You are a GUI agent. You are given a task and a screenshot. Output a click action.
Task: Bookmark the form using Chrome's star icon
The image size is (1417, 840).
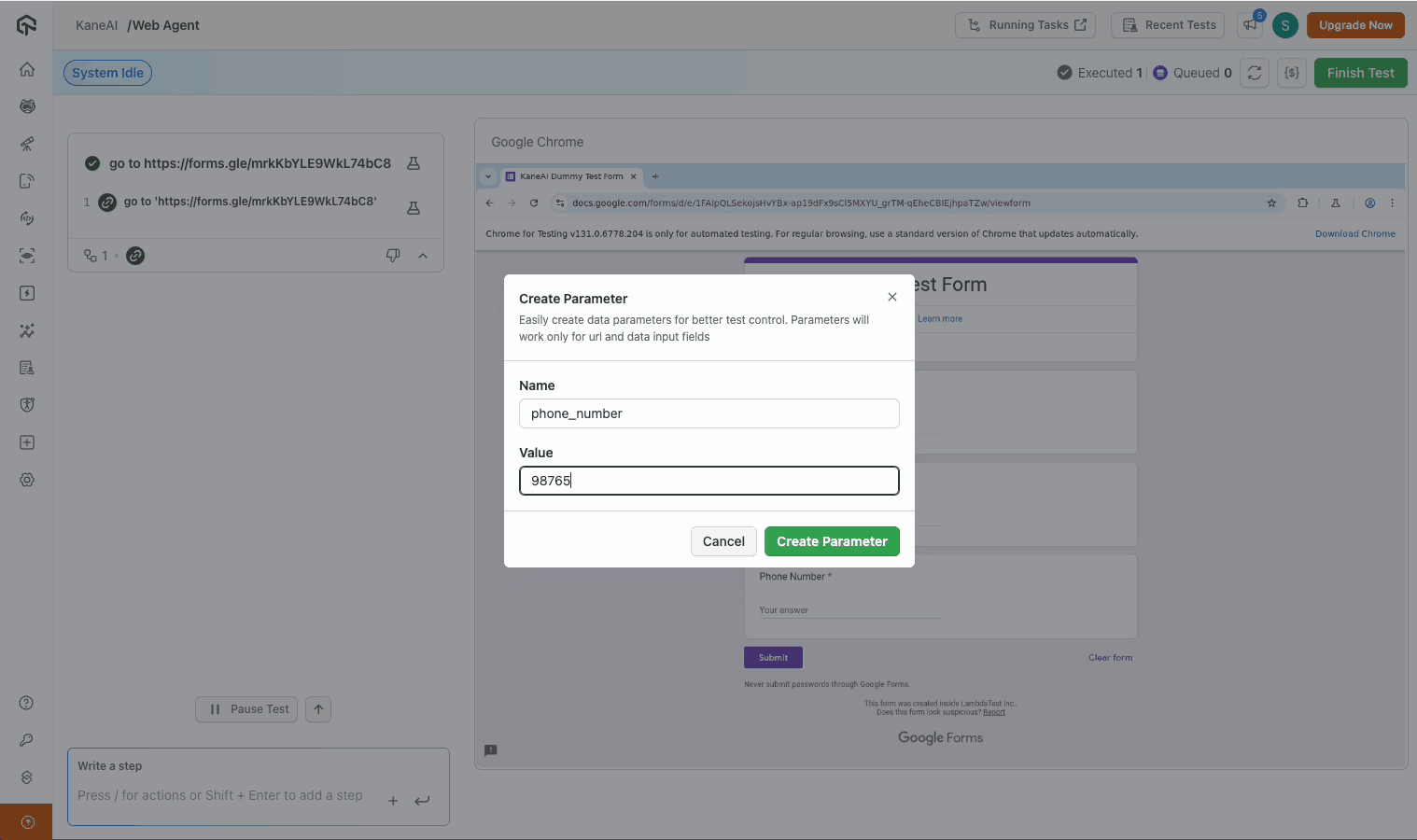point(1271,203)
